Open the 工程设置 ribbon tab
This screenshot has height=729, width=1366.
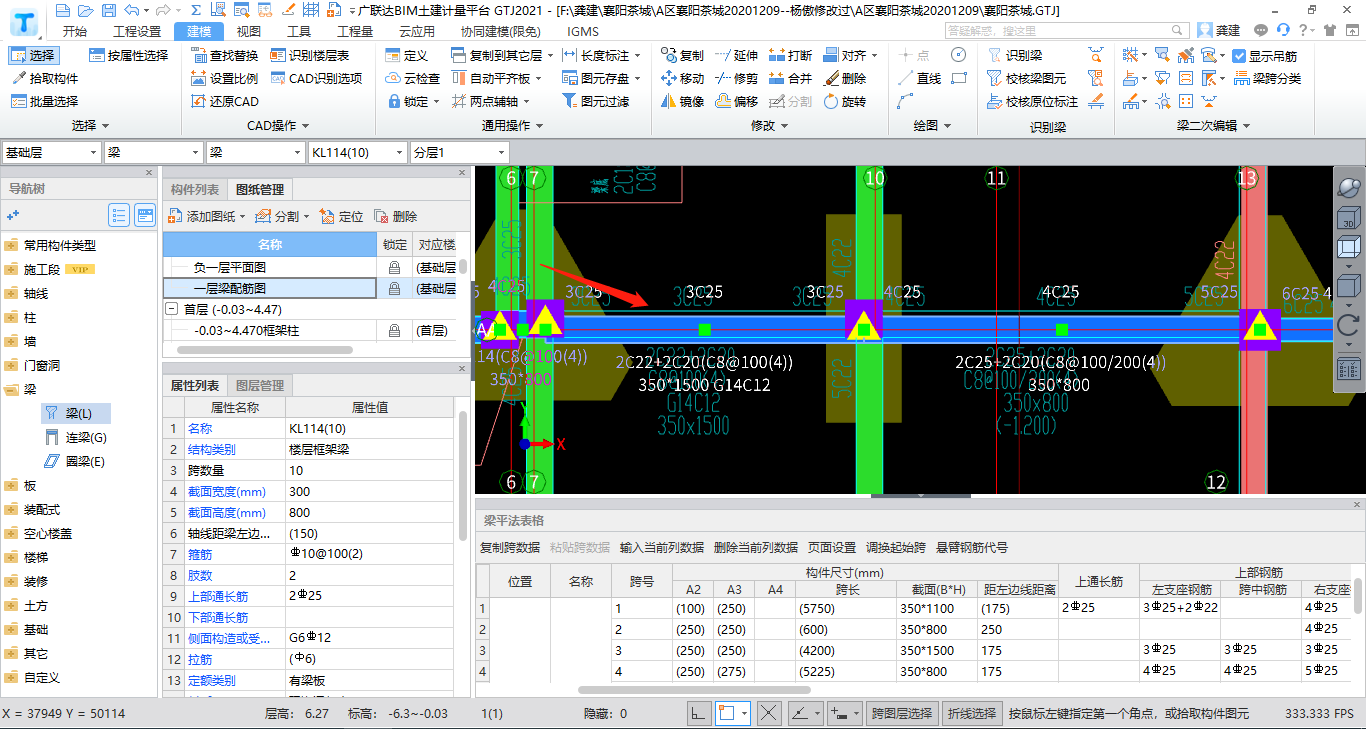pyautogui.click(x=137, y=31)
